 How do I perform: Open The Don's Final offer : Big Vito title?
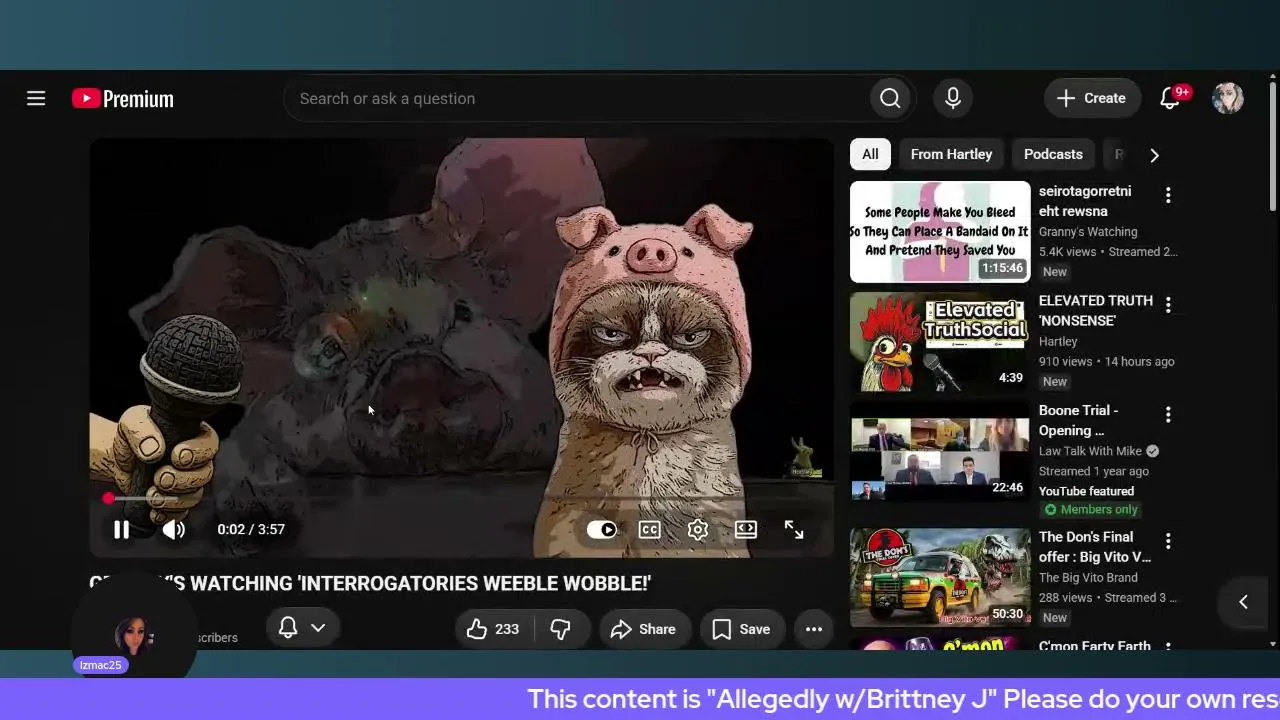click(1095, 546)
